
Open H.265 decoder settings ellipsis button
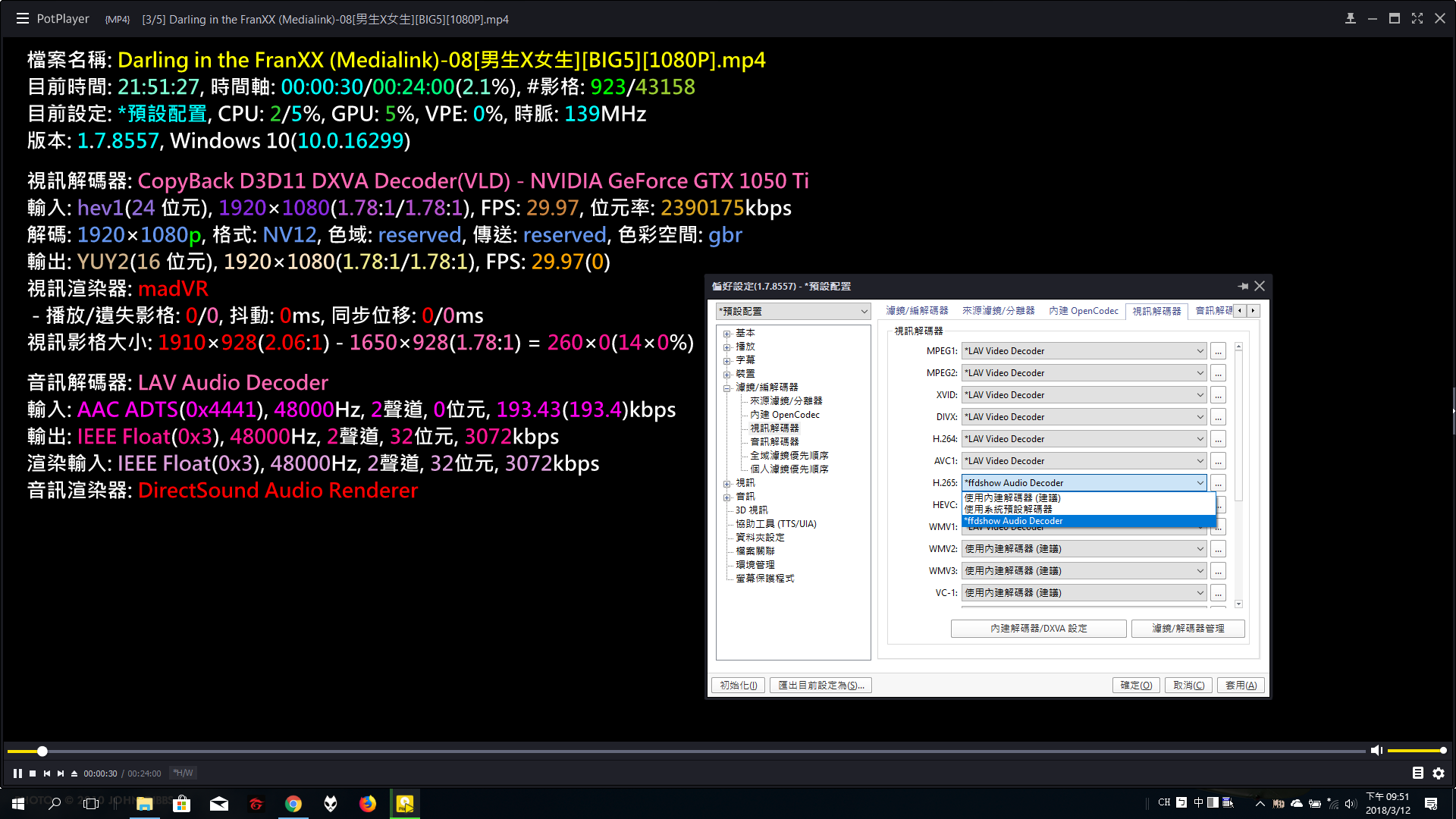pos(1218,483)
